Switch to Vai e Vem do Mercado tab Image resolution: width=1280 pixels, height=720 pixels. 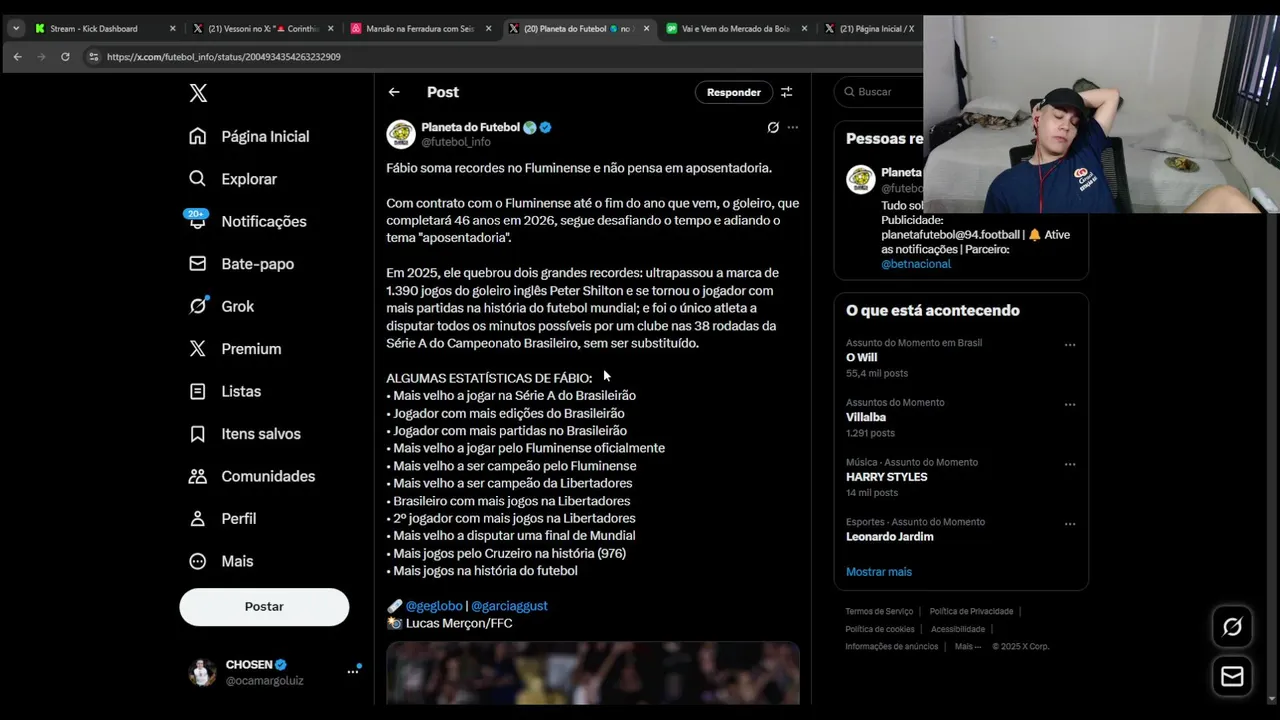tap(736, 29)
